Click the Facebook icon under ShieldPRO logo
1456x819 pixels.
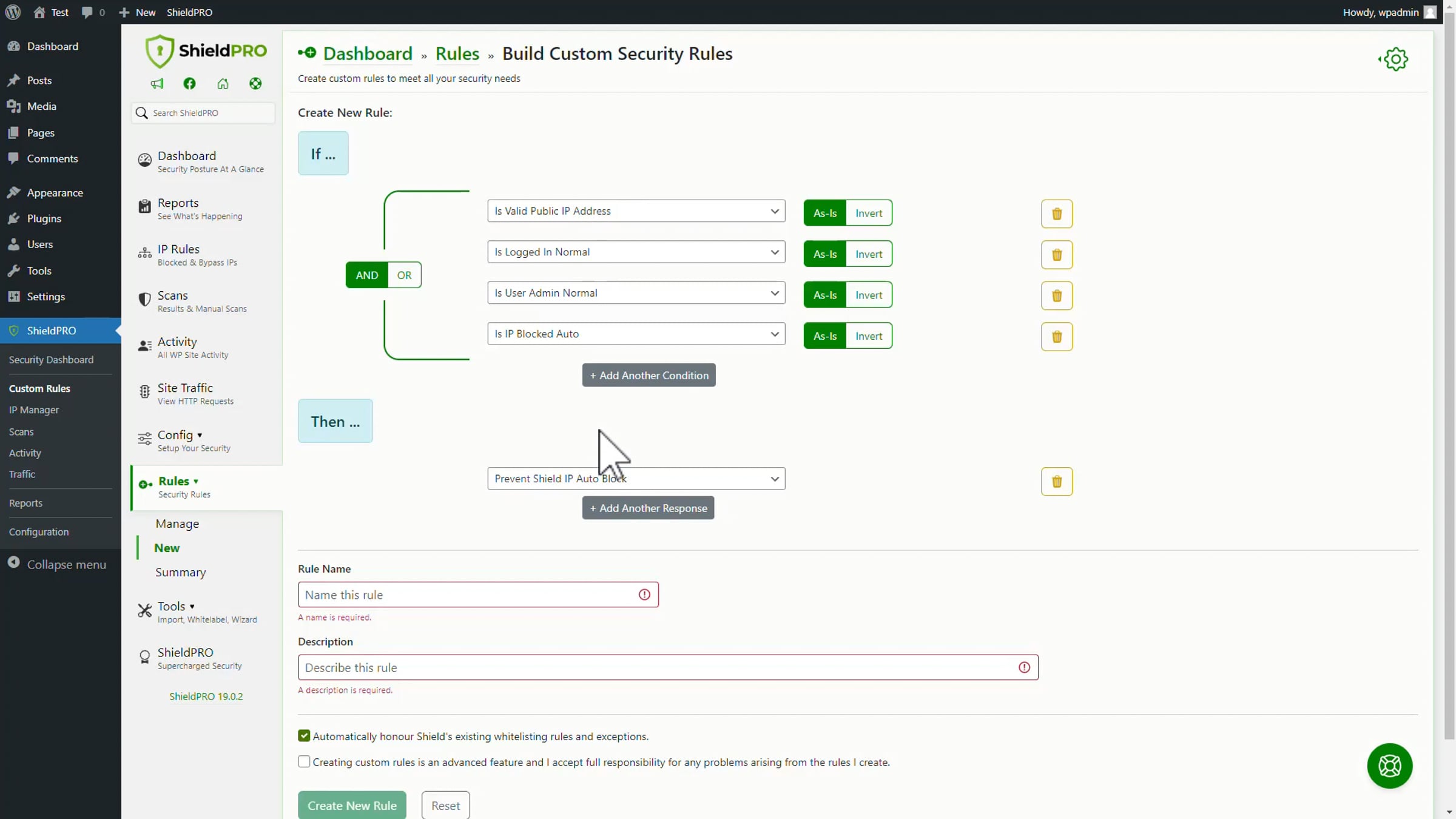[189, 84]
